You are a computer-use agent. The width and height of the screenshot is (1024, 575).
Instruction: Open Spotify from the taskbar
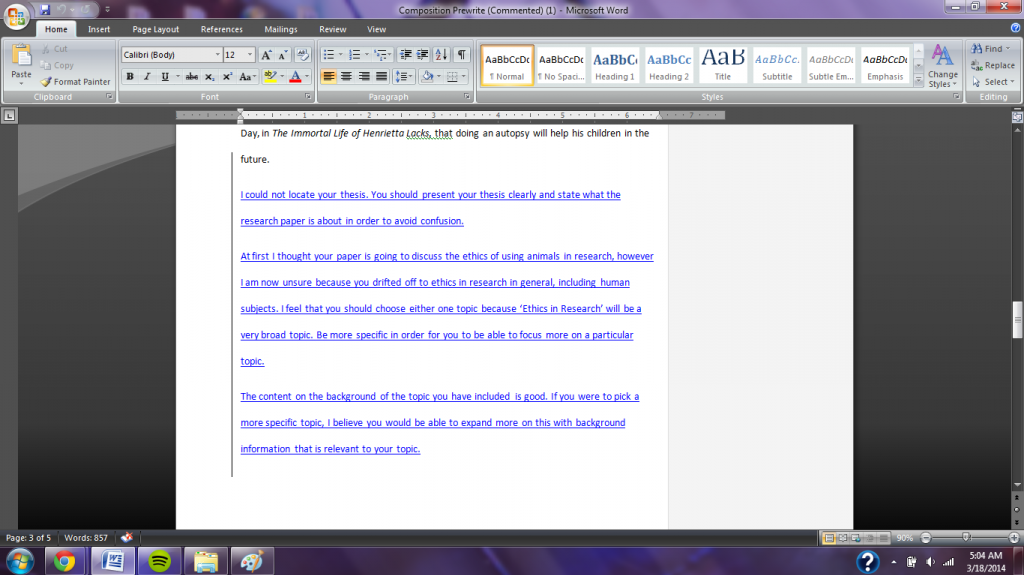[x=158, y=560]
